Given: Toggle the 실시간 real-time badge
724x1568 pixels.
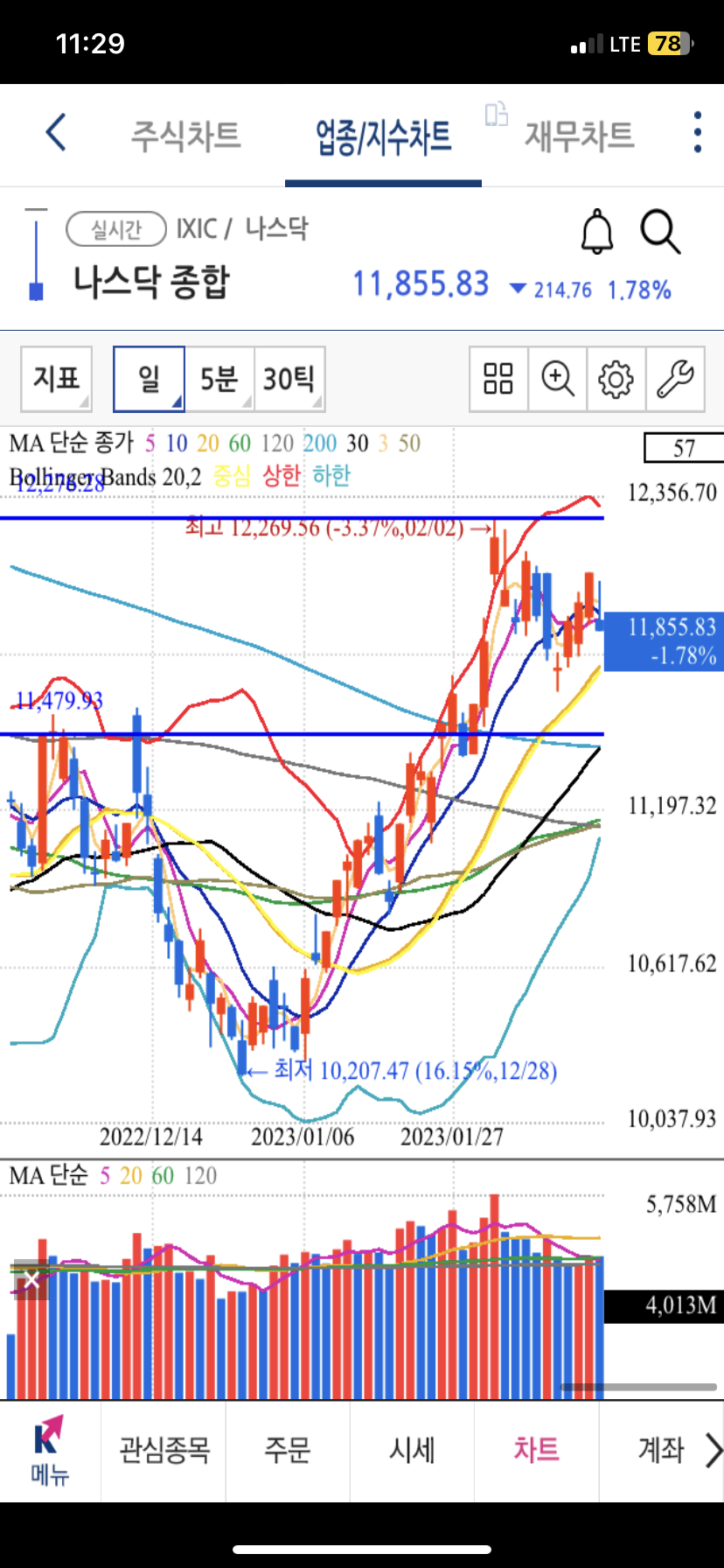Looking at the screenshot, I should [116, 229].
